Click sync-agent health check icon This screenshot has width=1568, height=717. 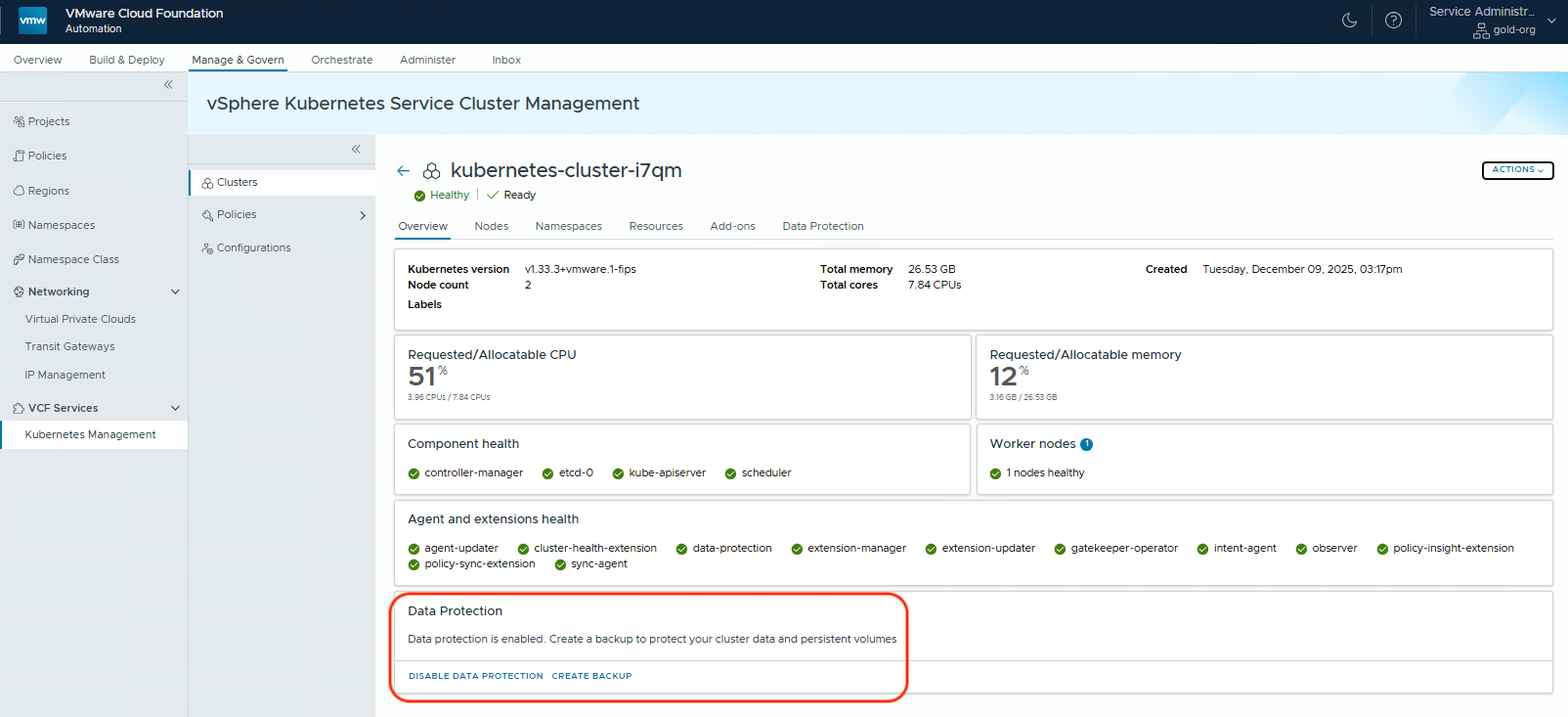[560, 564]
